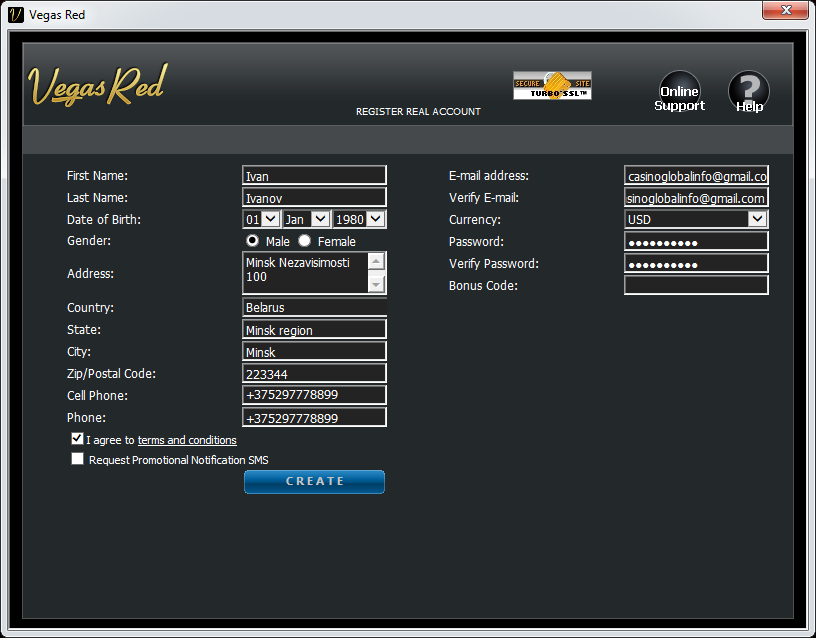
Task: Click the City input field
Action: [314, 351]
